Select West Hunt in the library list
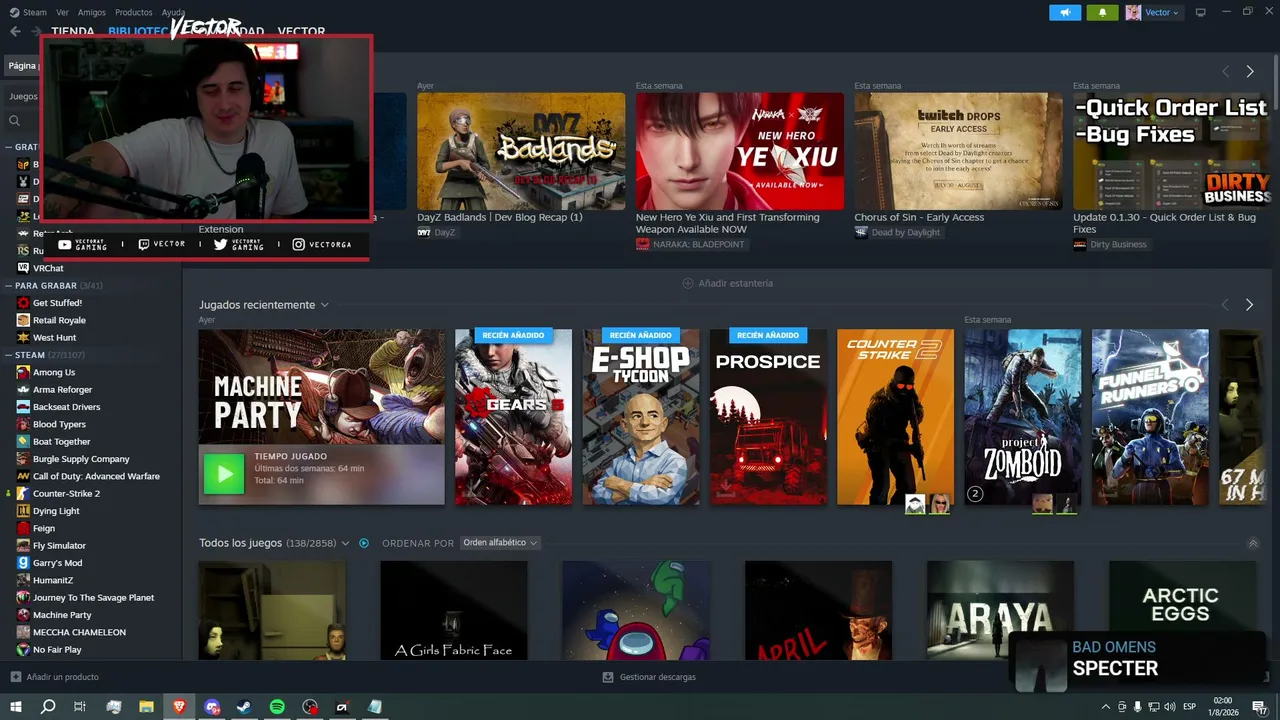The height and width of the screenshot is (720, 1280). [54, 337]
